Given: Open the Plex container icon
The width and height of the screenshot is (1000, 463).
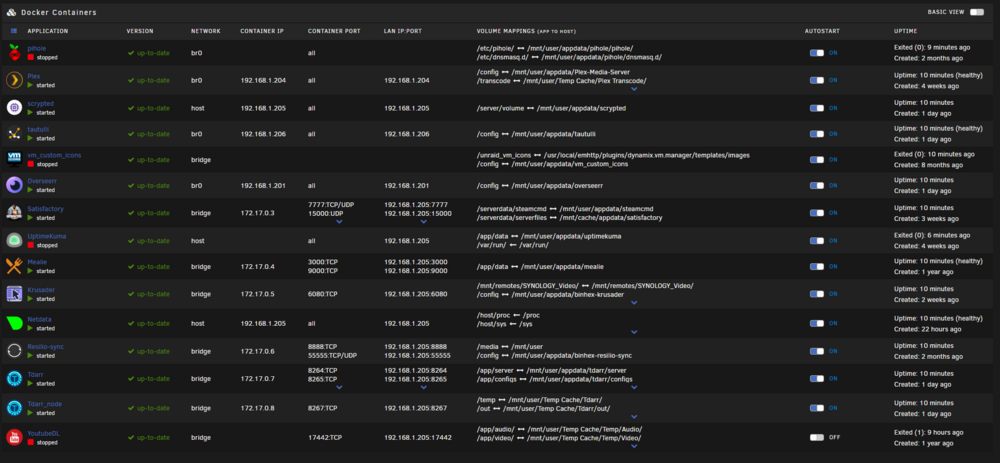Looking at the screenshot, I should pyautogui.click(x=14, y=80).
